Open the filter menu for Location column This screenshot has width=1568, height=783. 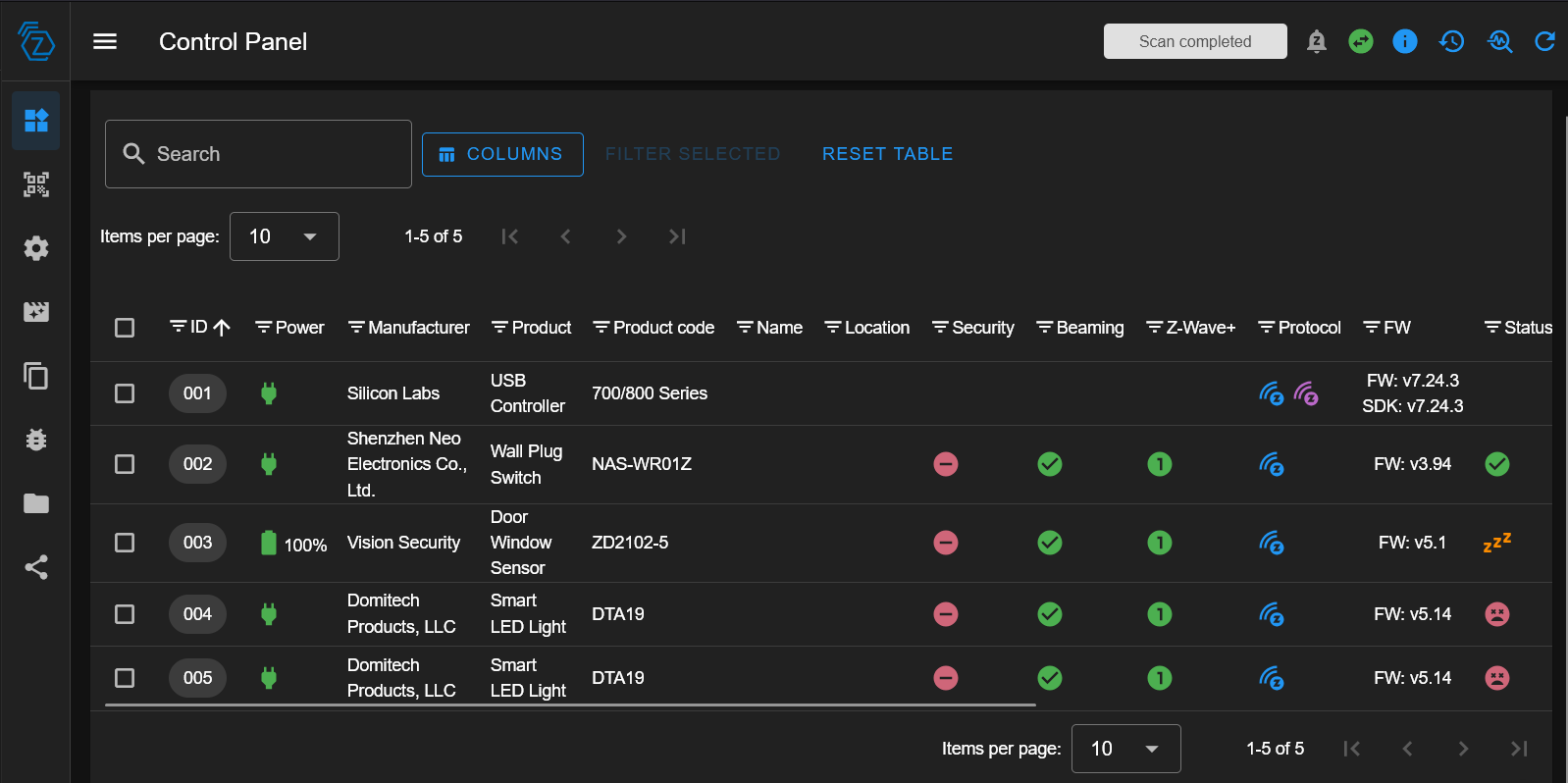pos(833,328)
